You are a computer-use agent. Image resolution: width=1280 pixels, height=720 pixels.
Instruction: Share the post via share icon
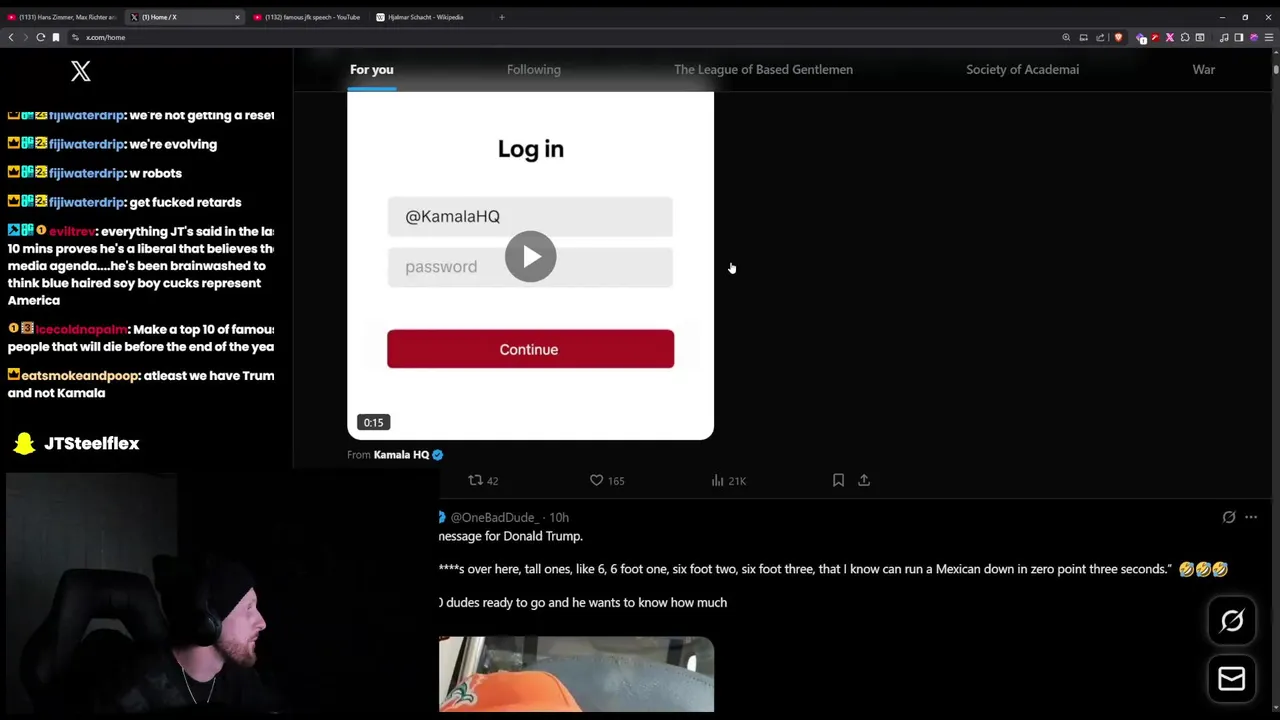click(x=864, y=481)
